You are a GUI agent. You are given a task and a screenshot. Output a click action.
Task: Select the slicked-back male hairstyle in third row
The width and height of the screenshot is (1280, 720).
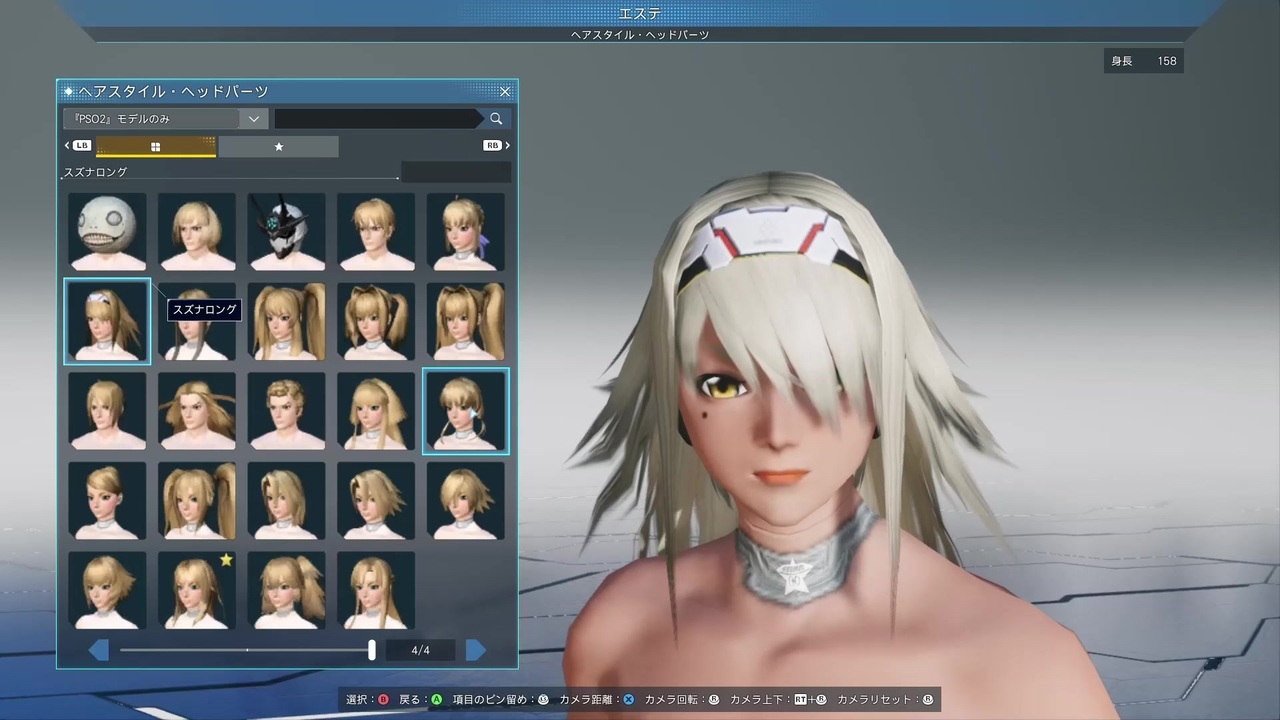(x=286, y=411)
